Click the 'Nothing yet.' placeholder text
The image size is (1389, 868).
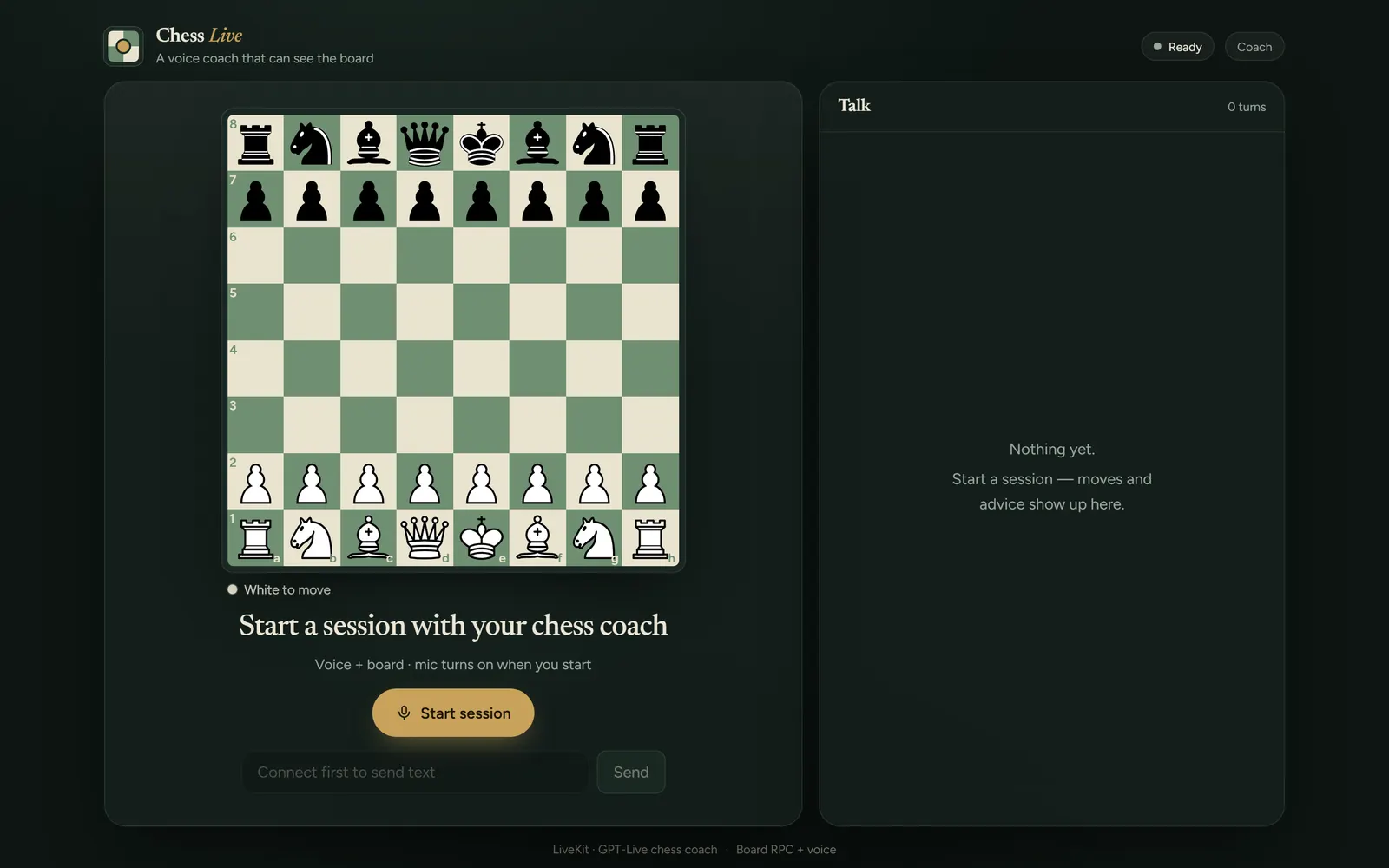[1052, 449]
